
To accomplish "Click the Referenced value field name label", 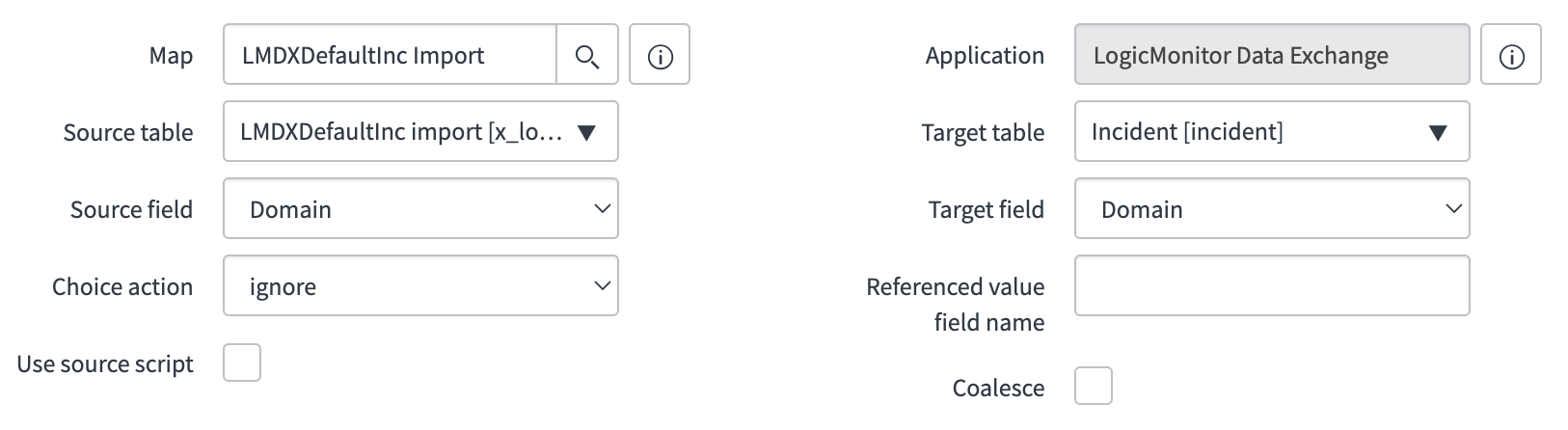I will click(x=956, y=305).
